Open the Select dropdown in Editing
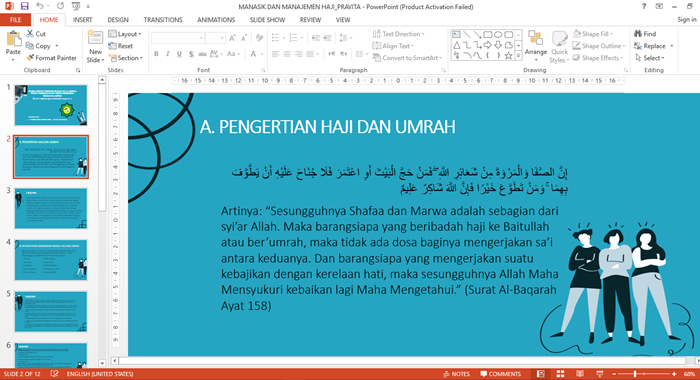The image size is (700, 380). click(x=650, y=58)
